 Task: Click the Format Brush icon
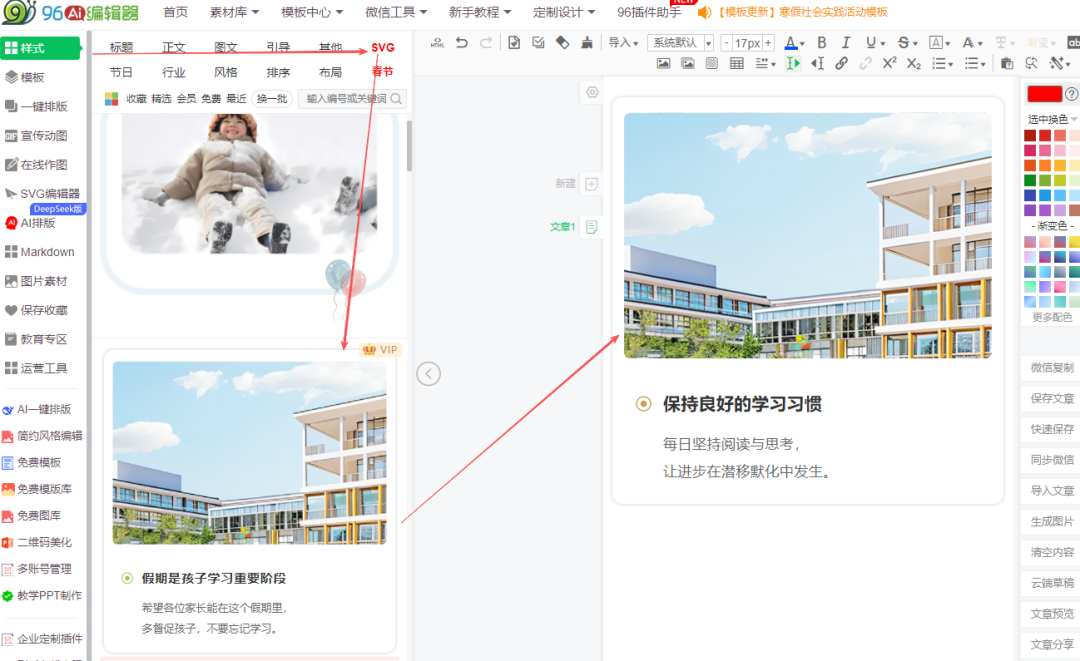coord(585,42)
